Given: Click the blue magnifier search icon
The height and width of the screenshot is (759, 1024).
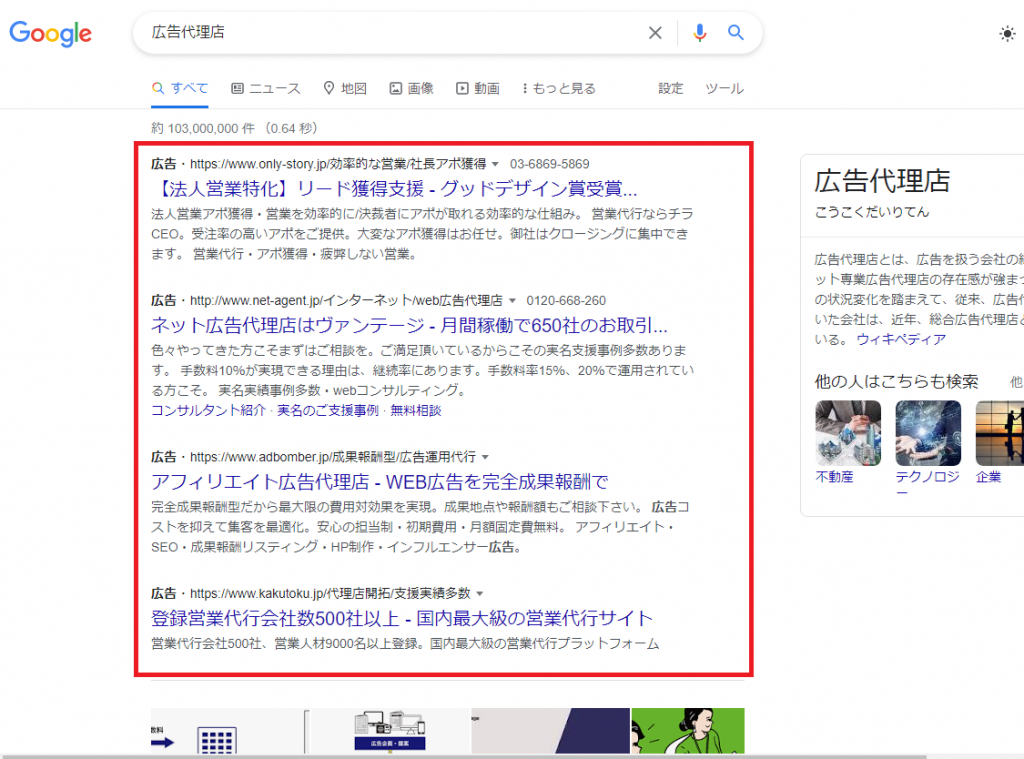Looking at the screenshot, I should pyautogui.click(x=736, y=33).
